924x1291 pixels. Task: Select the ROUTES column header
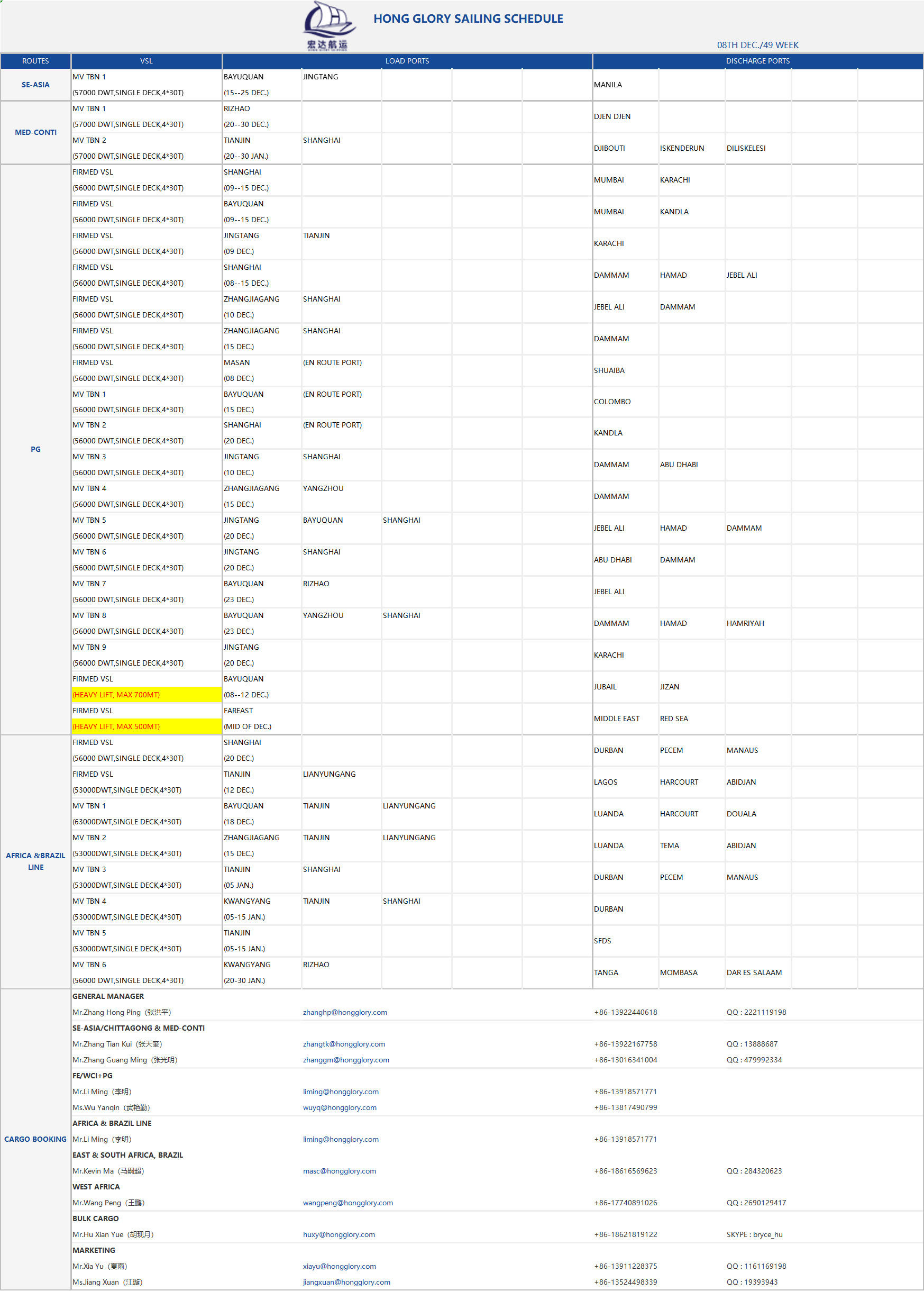[x=35, y=61]
